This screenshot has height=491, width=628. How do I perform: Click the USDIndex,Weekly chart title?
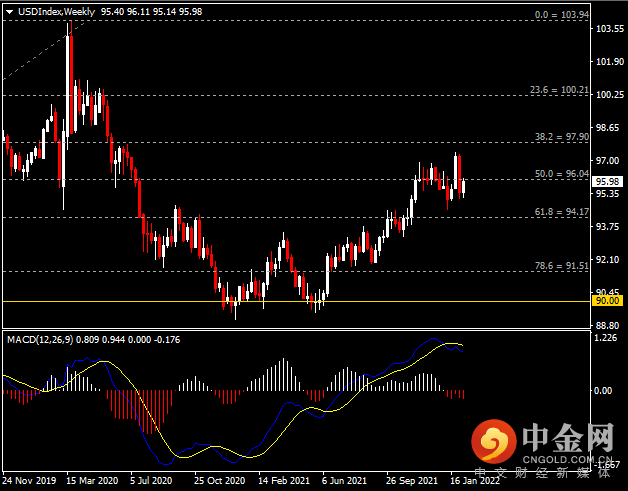(56, 12)
